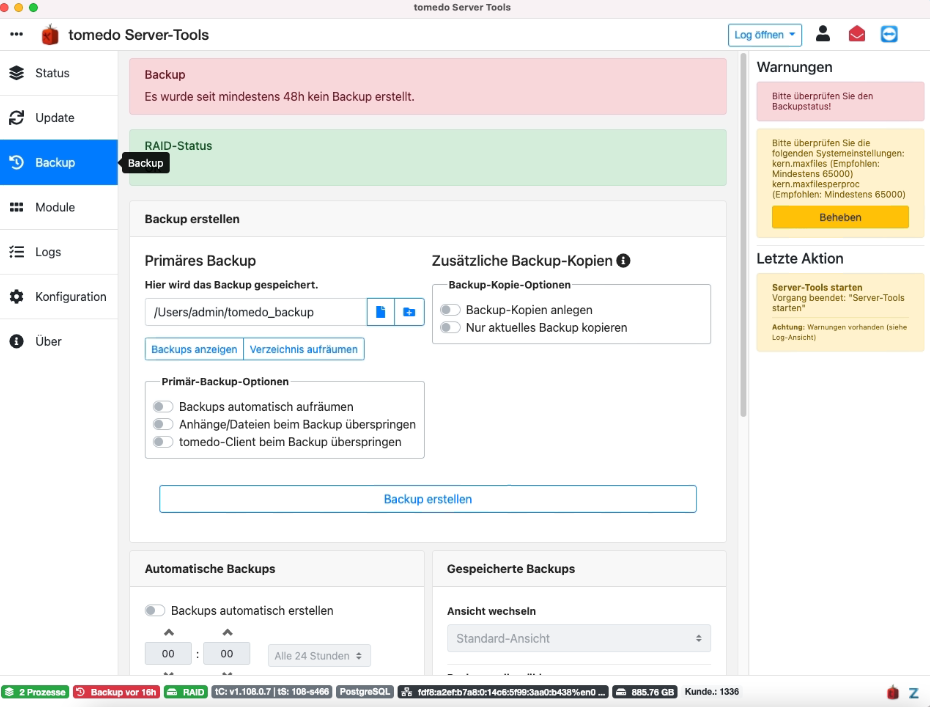This screenshot has height=707, width=930.
Task: Click the PostgreSQL status badge
Action: tap(365, 692)
